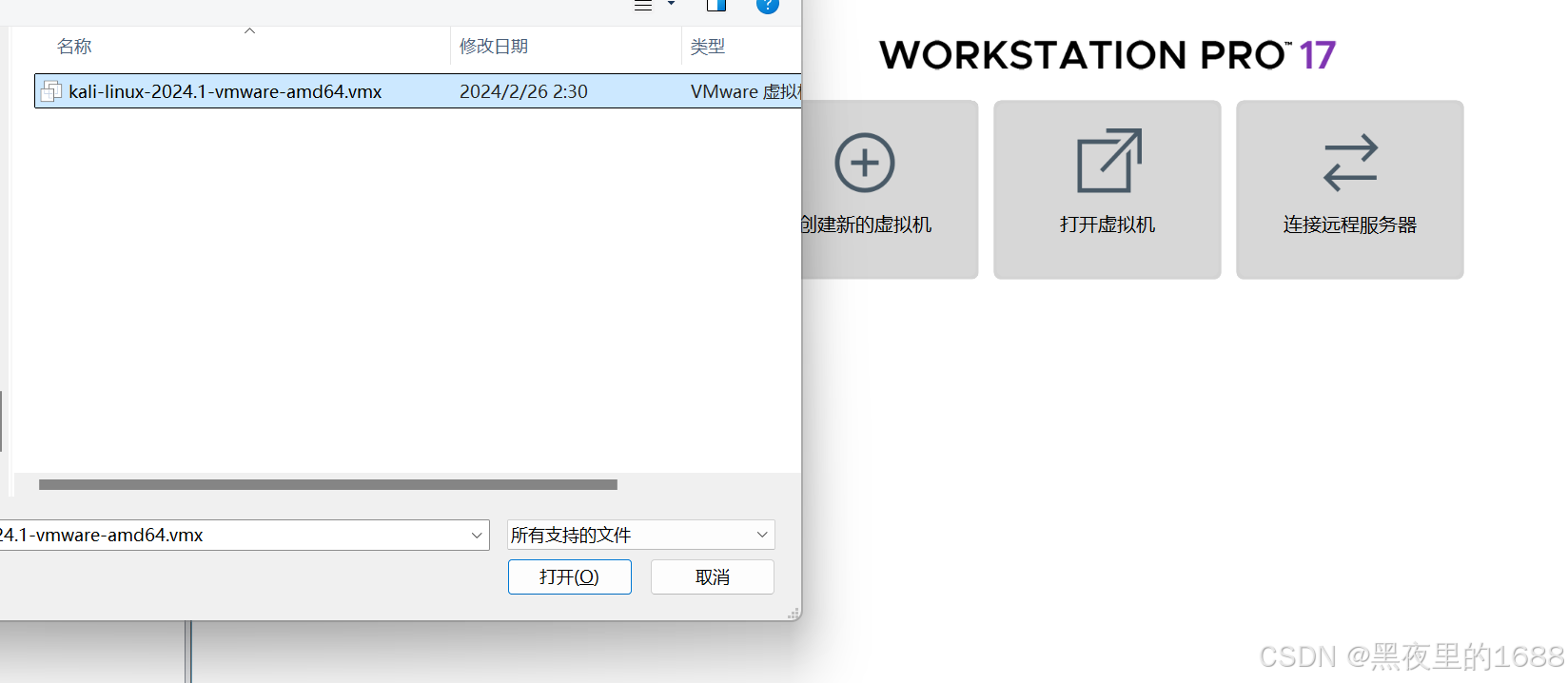
Task: Click the open-arrow icon on 打开虚拟机 tile
Action: (x=1108, y=161)
